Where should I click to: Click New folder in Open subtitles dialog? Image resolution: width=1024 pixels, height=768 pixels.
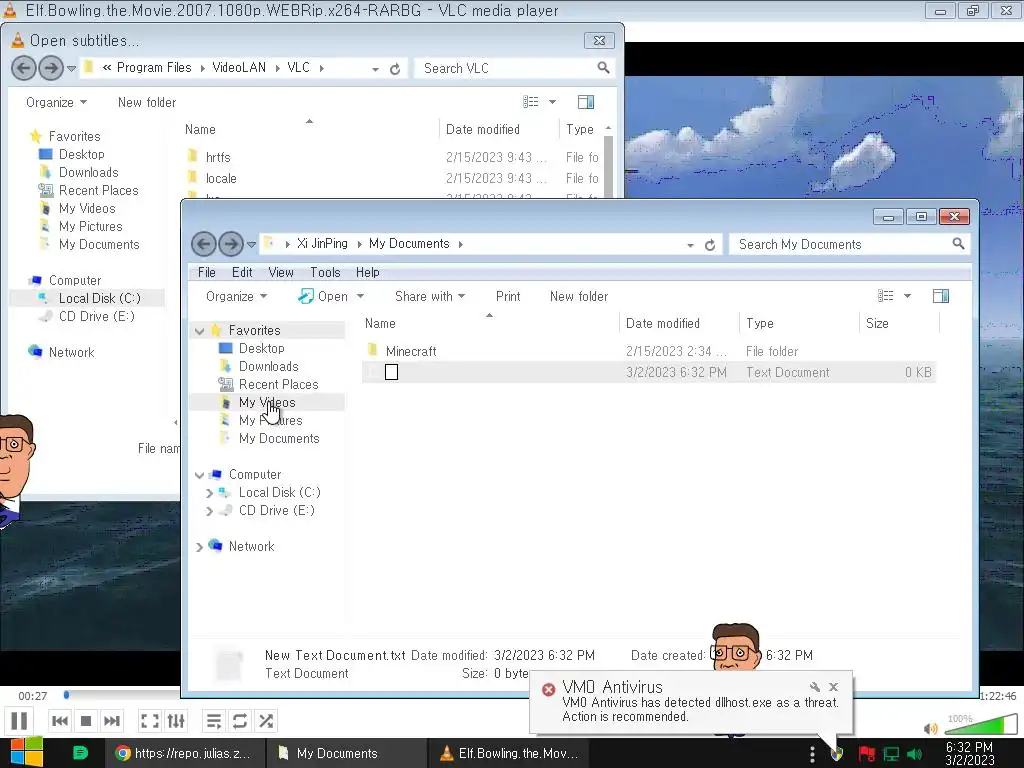(x=147, y=103)
